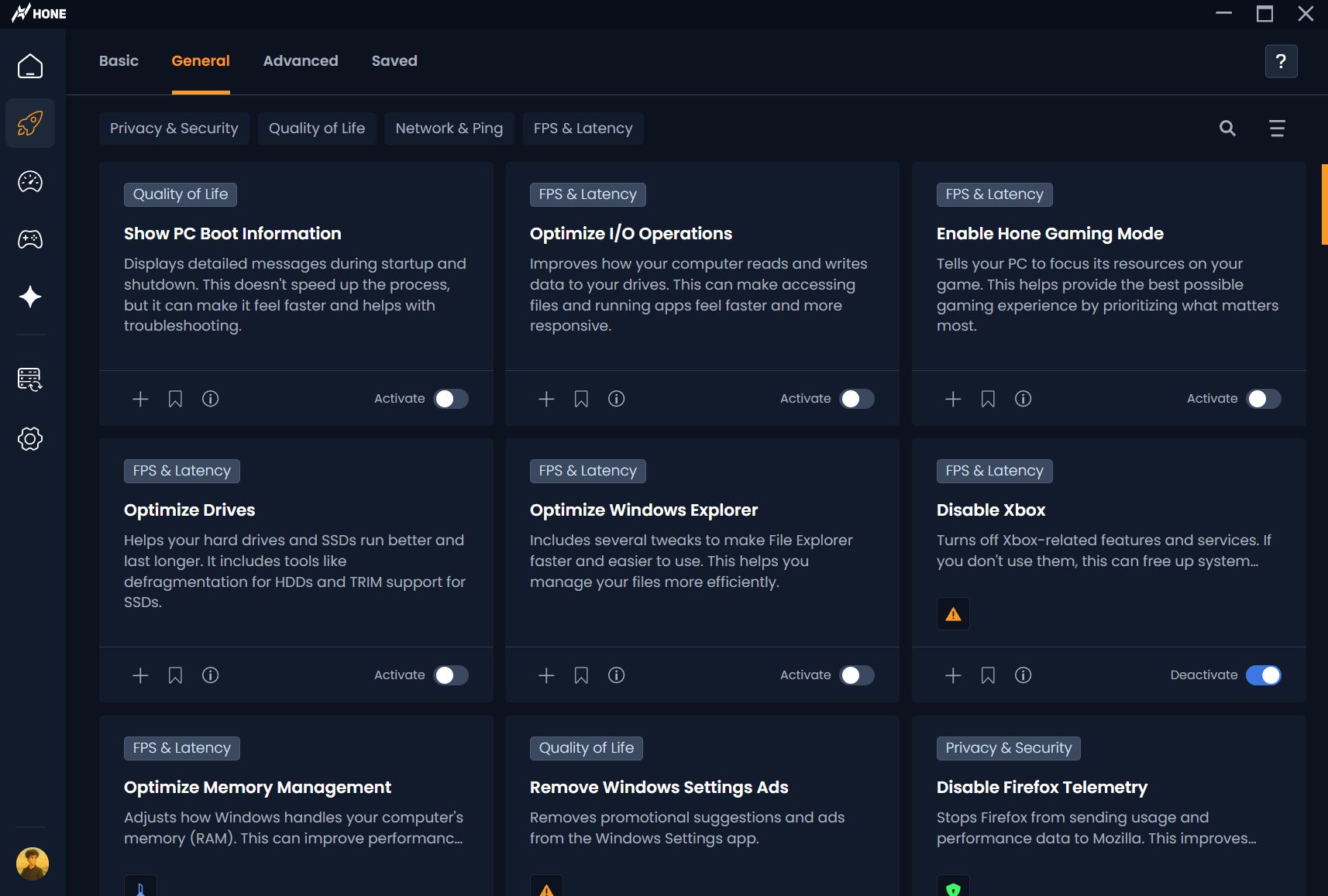Image resolution: width=1328 pixels, height=896 pixels.
Task: Click Quality of Life tag on Boot Information card
Action: pyautogui.click(x=181, y=194)
